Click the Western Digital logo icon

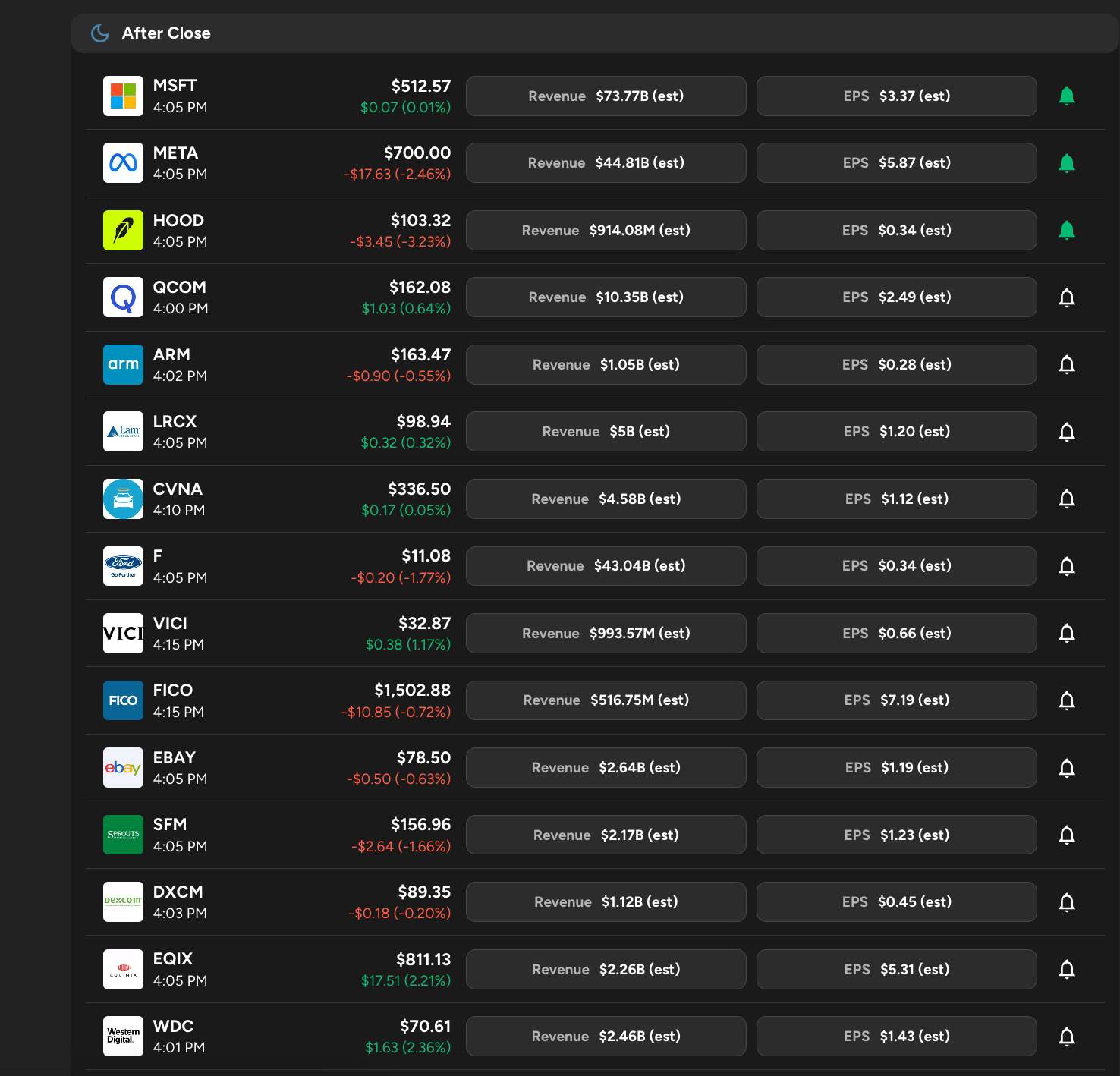(123, 1036)
